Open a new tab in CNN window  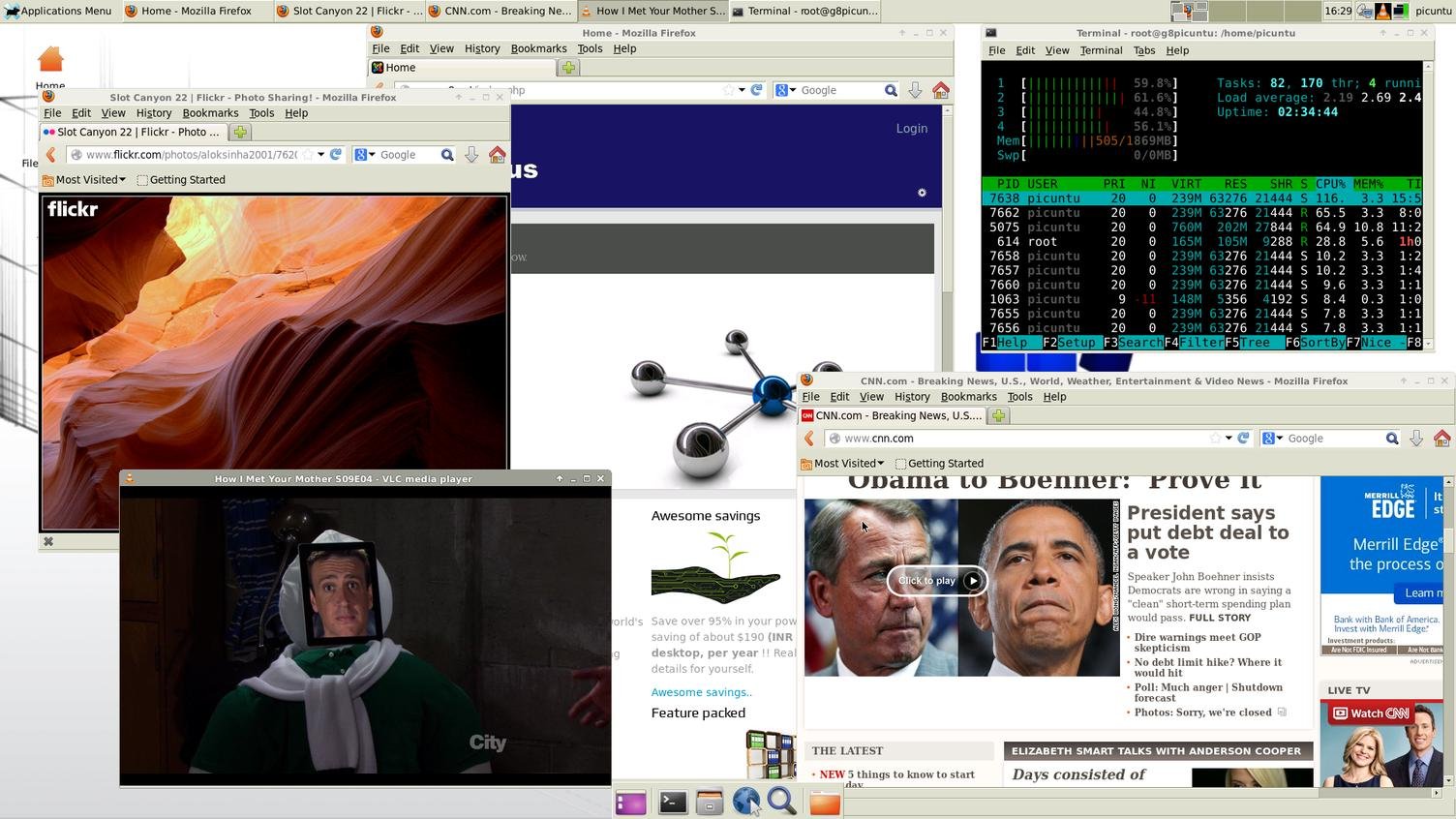[998, 415]
